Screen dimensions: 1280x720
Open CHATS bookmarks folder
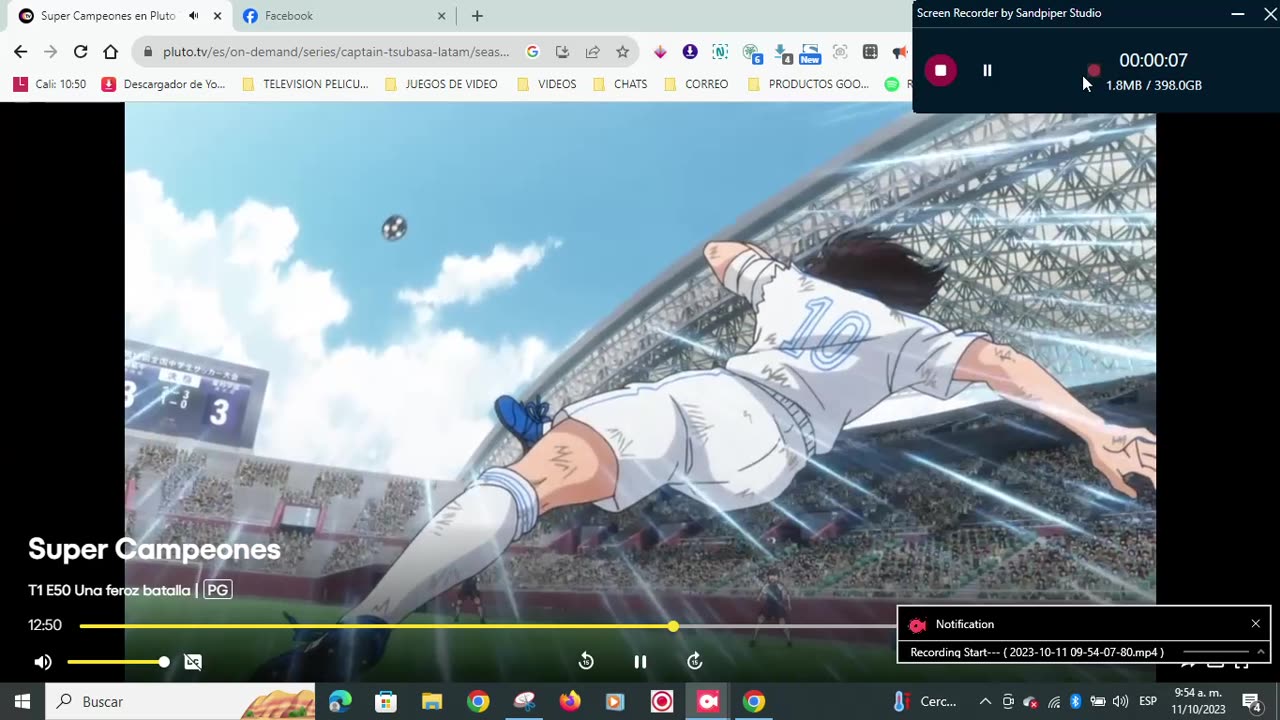pyautogui.click(x=620, y=84)
